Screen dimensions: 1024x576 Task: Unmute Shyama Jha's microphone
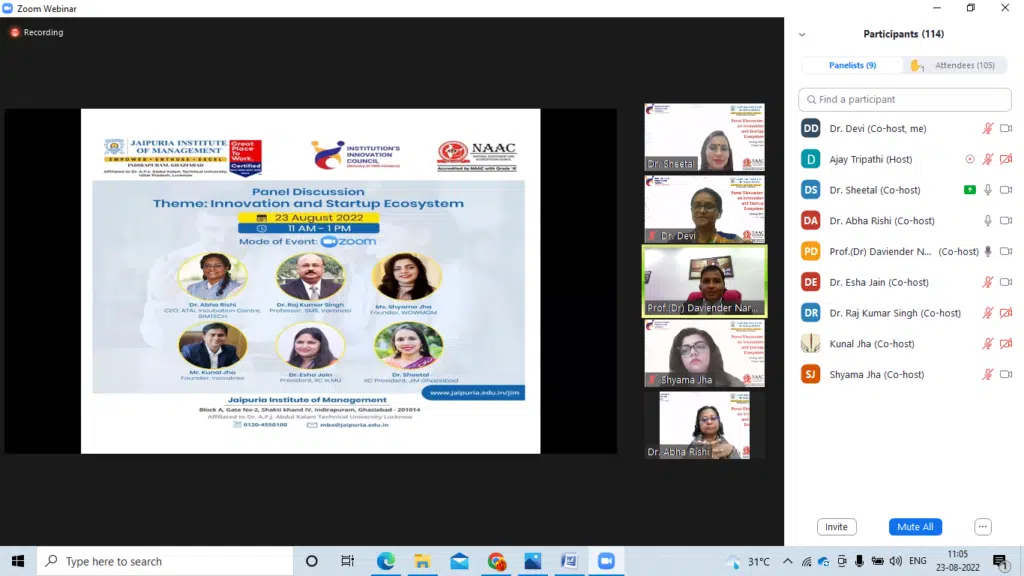tap(987, 375)
